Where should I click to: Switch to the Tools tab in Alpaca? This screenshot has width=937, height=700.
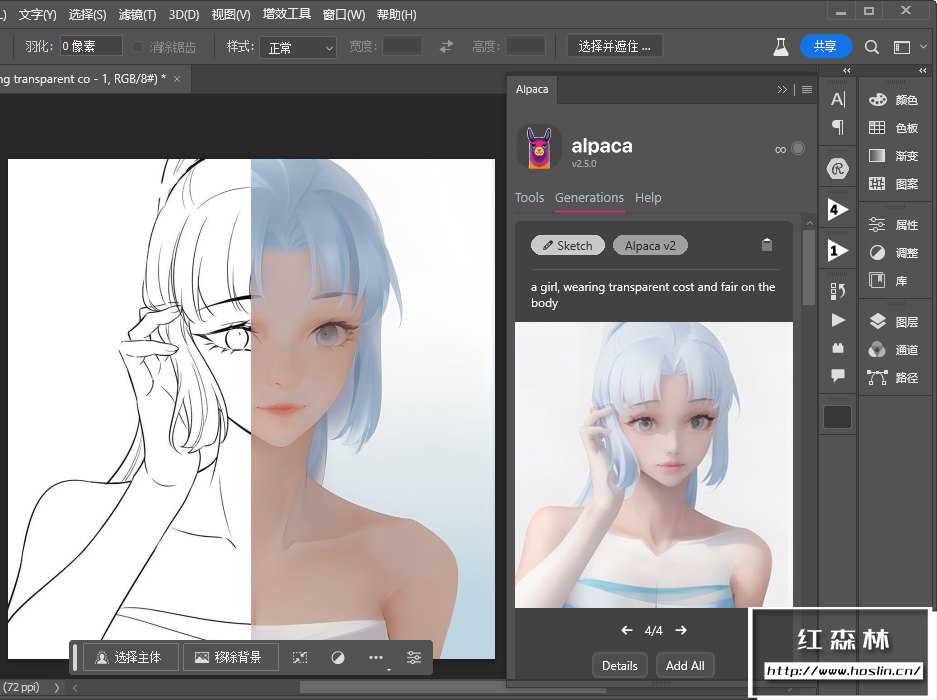(x=529, y=198)
